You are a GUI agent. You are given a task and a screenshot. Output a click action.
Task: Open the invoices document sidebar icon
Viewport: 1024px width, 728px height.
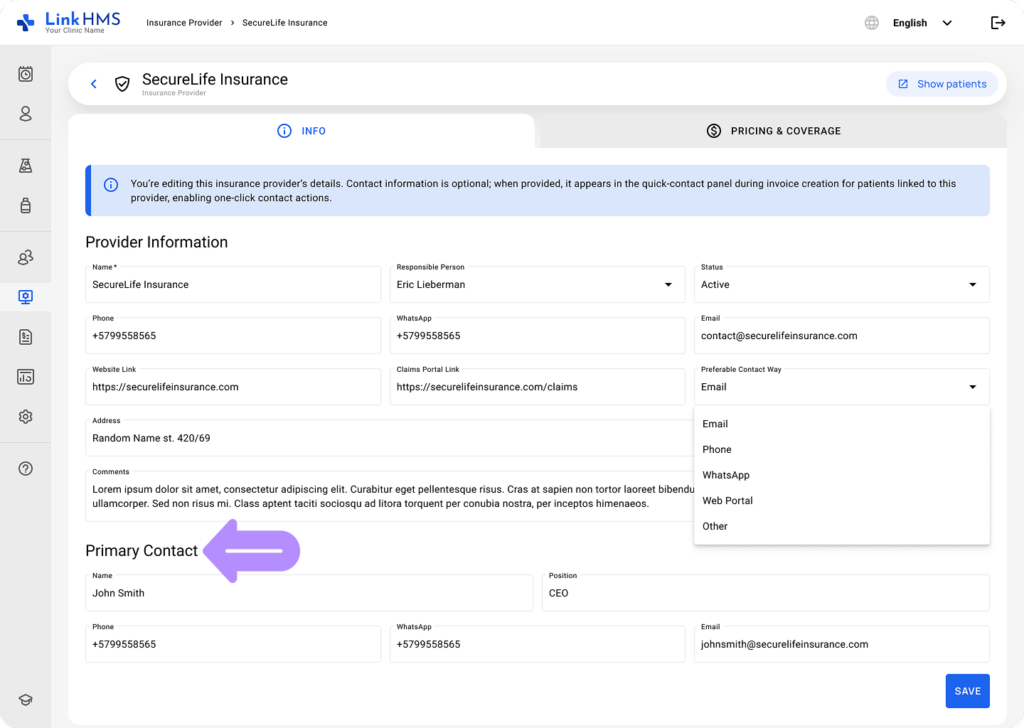coord(25,337)
